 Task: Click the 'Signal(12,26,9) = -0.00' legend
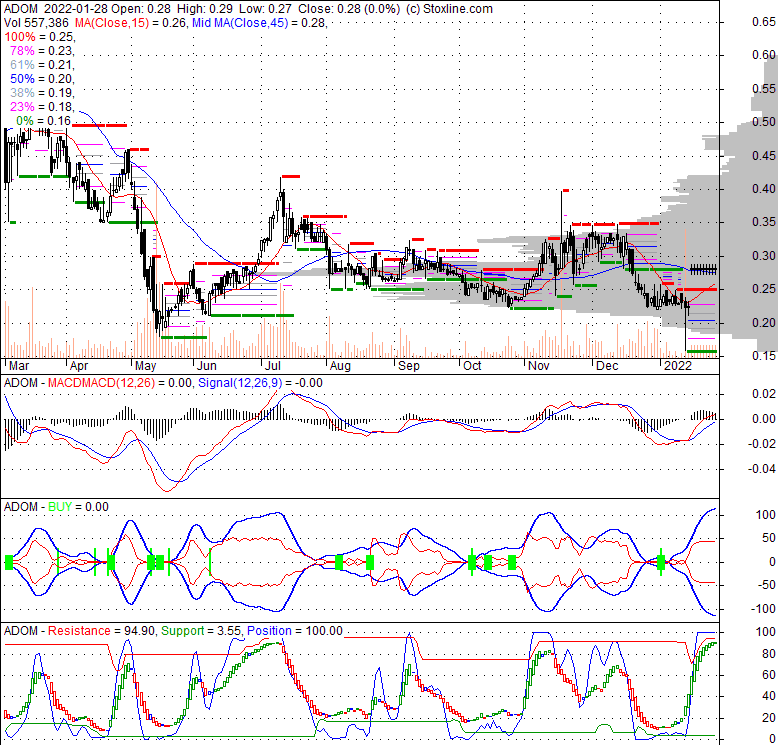point(260,383)
